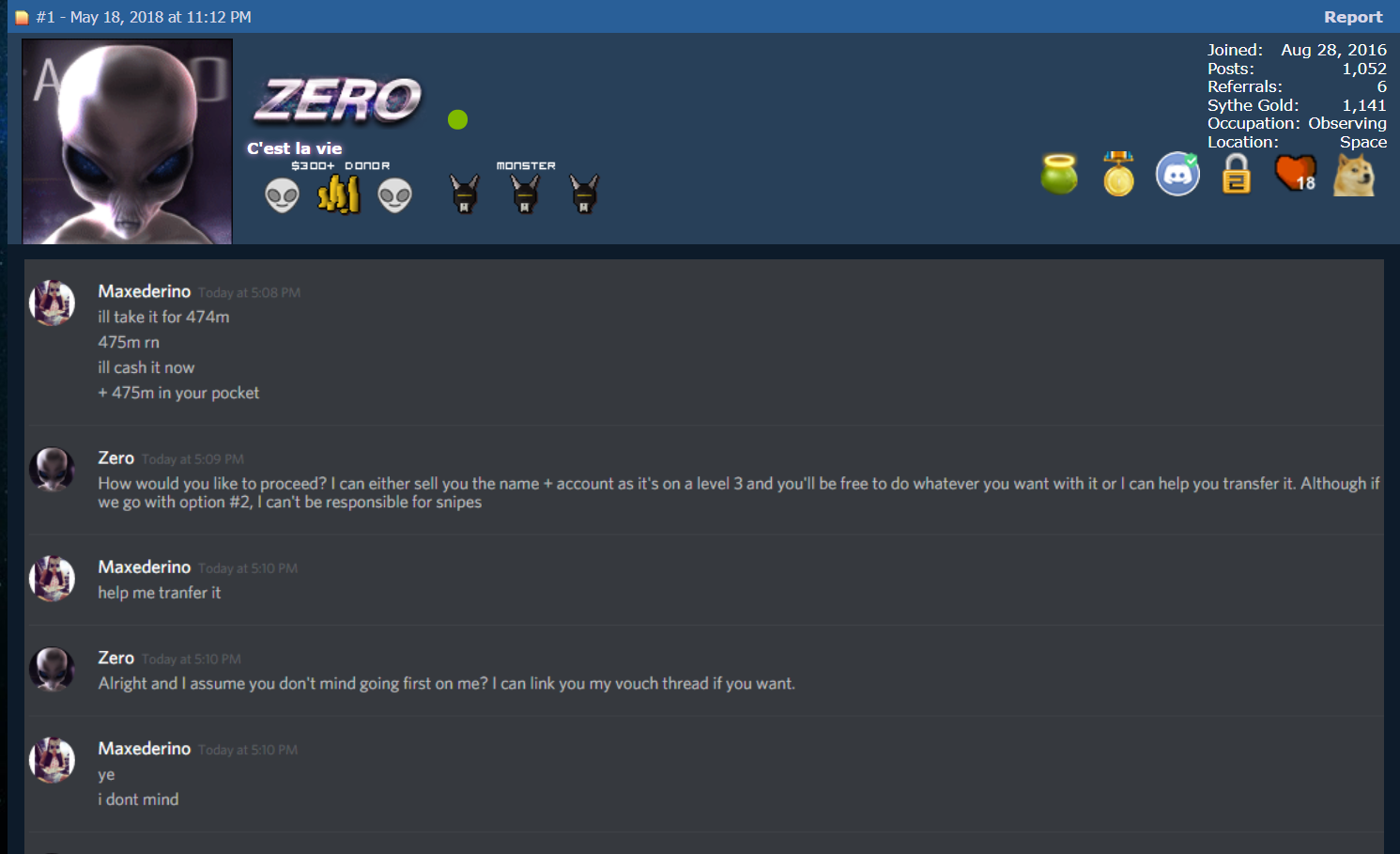The height and width of the screenshot is (854, 1400).
Task: Click the Report link
Action: [x=1353, y=17]
